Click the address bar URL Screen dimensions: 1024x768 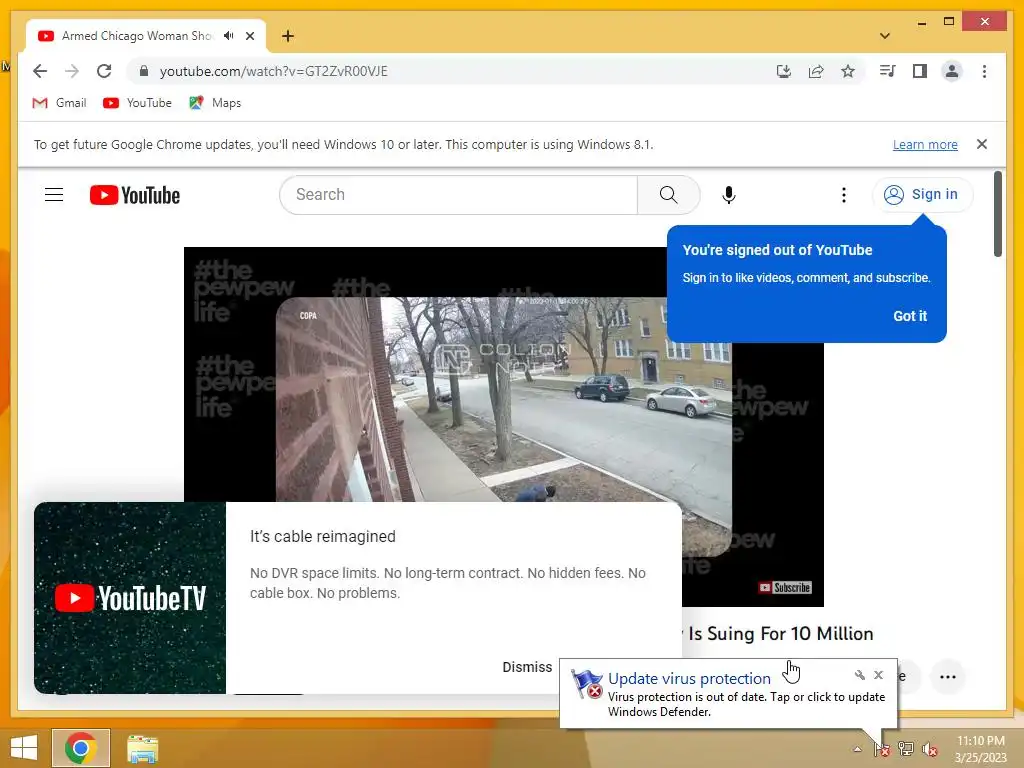pos(274,71)
